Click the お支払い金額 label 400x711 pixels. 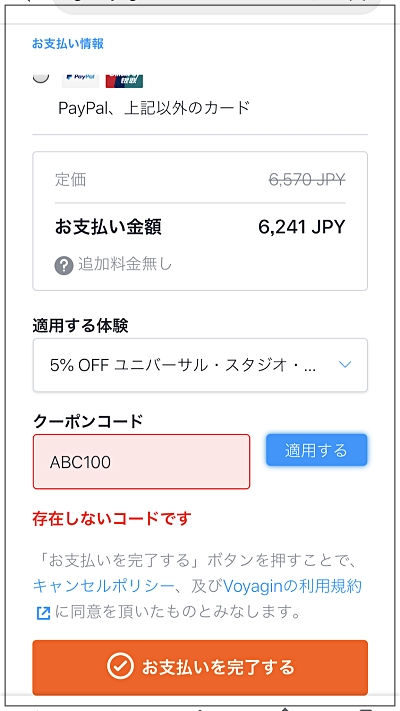[x=108, y=227]
